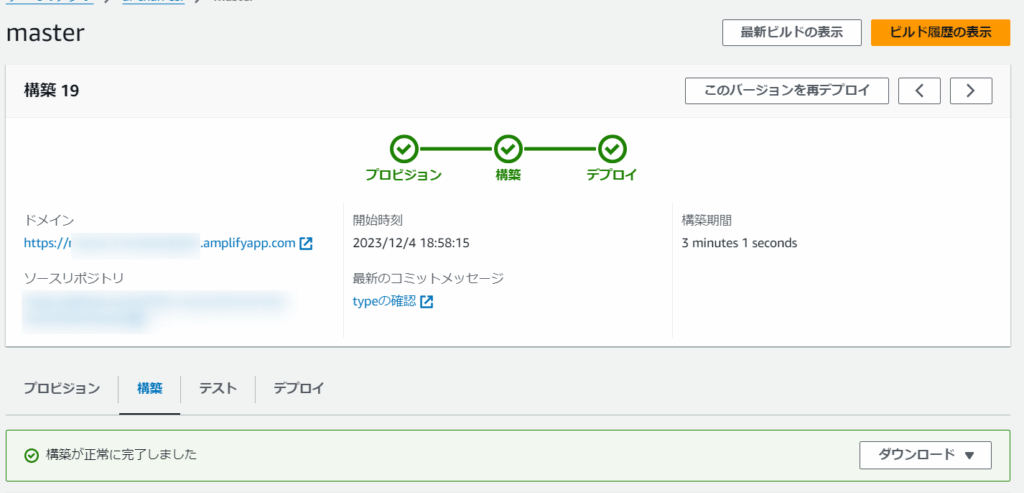Click external link icon beside amplifyapp.com domain
This screenshot has width=1024, height=493.
pos(306,243)
